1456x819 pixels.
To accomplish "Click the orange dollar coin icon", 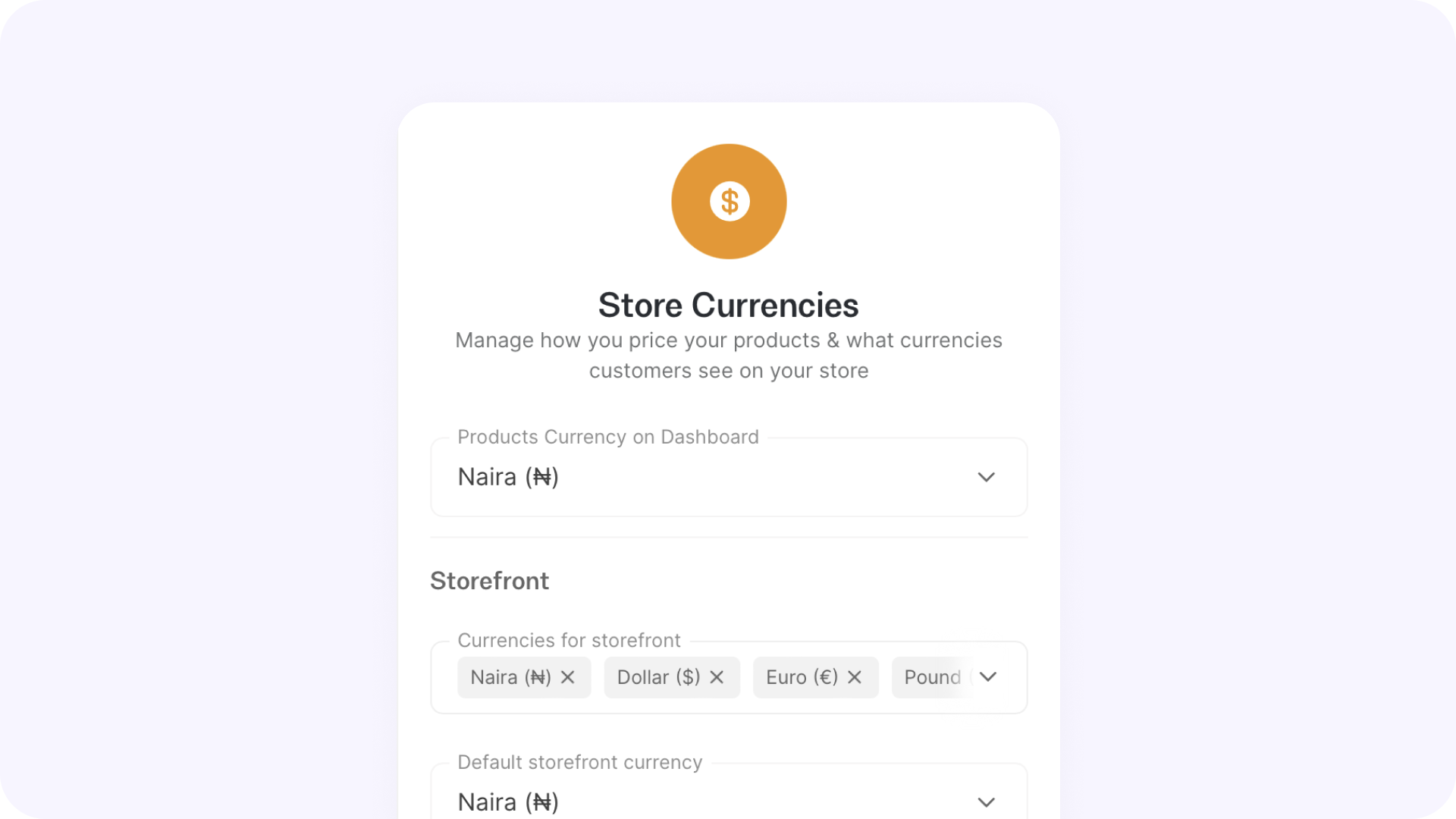I will [729, 202].
